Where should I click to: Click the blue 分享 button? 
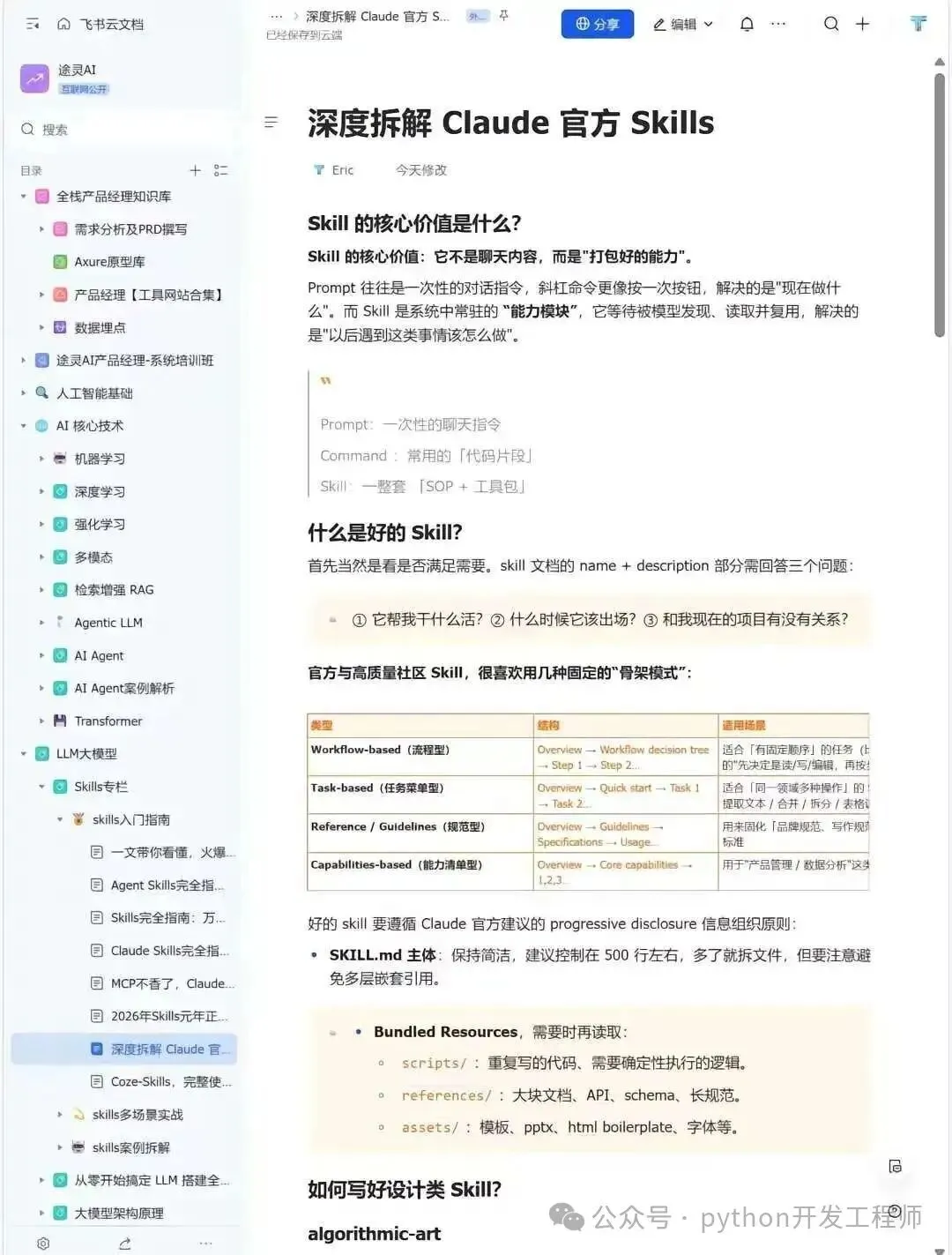[598, 24]
